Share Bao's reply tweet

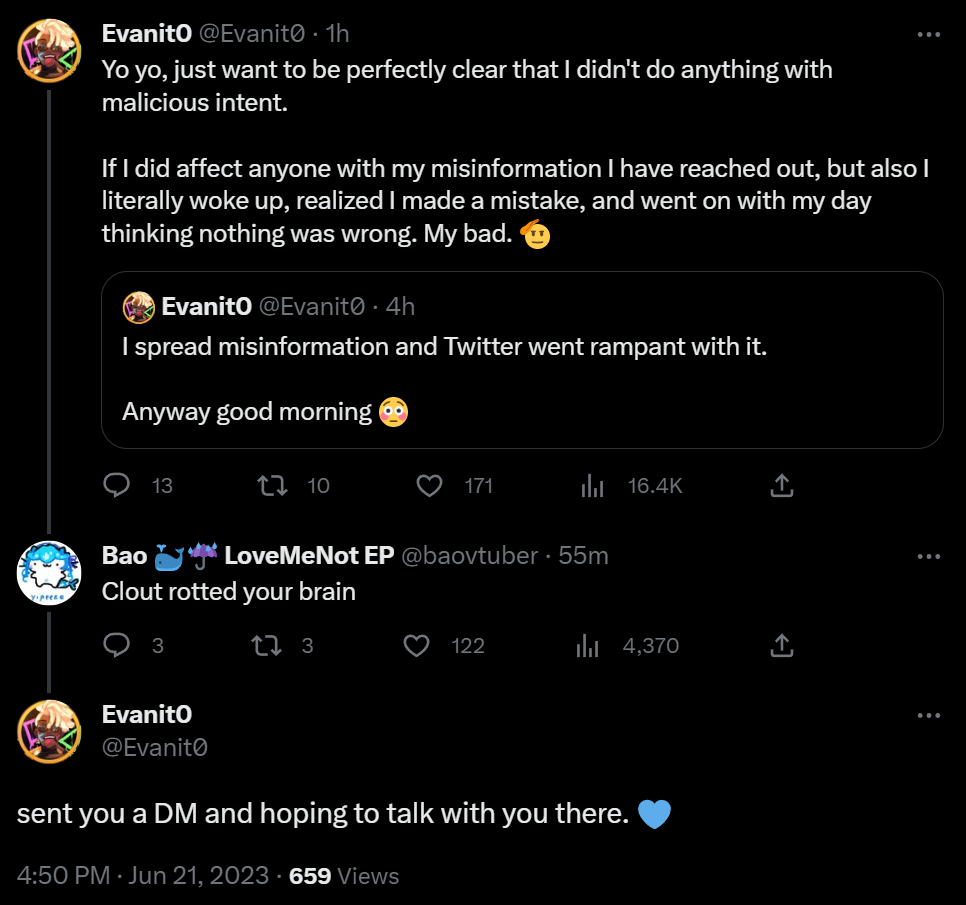coord(782,646)
